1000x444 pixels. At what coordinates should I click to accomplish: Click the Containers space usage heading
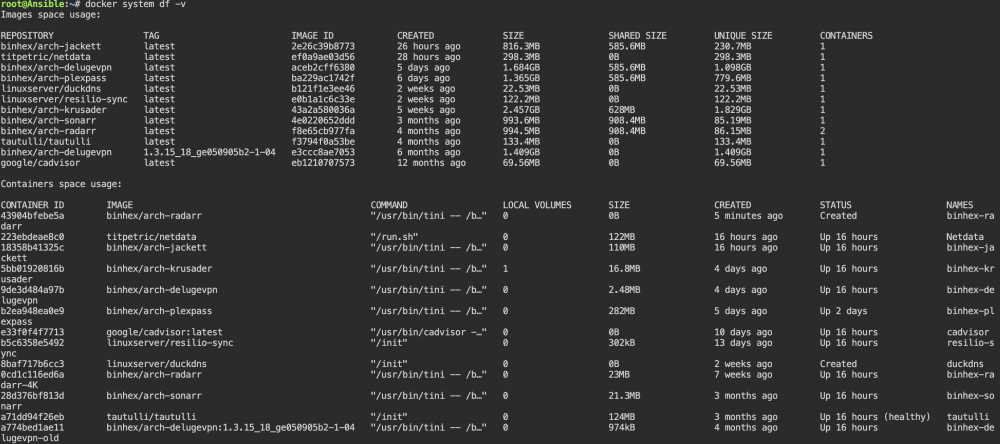61,184
